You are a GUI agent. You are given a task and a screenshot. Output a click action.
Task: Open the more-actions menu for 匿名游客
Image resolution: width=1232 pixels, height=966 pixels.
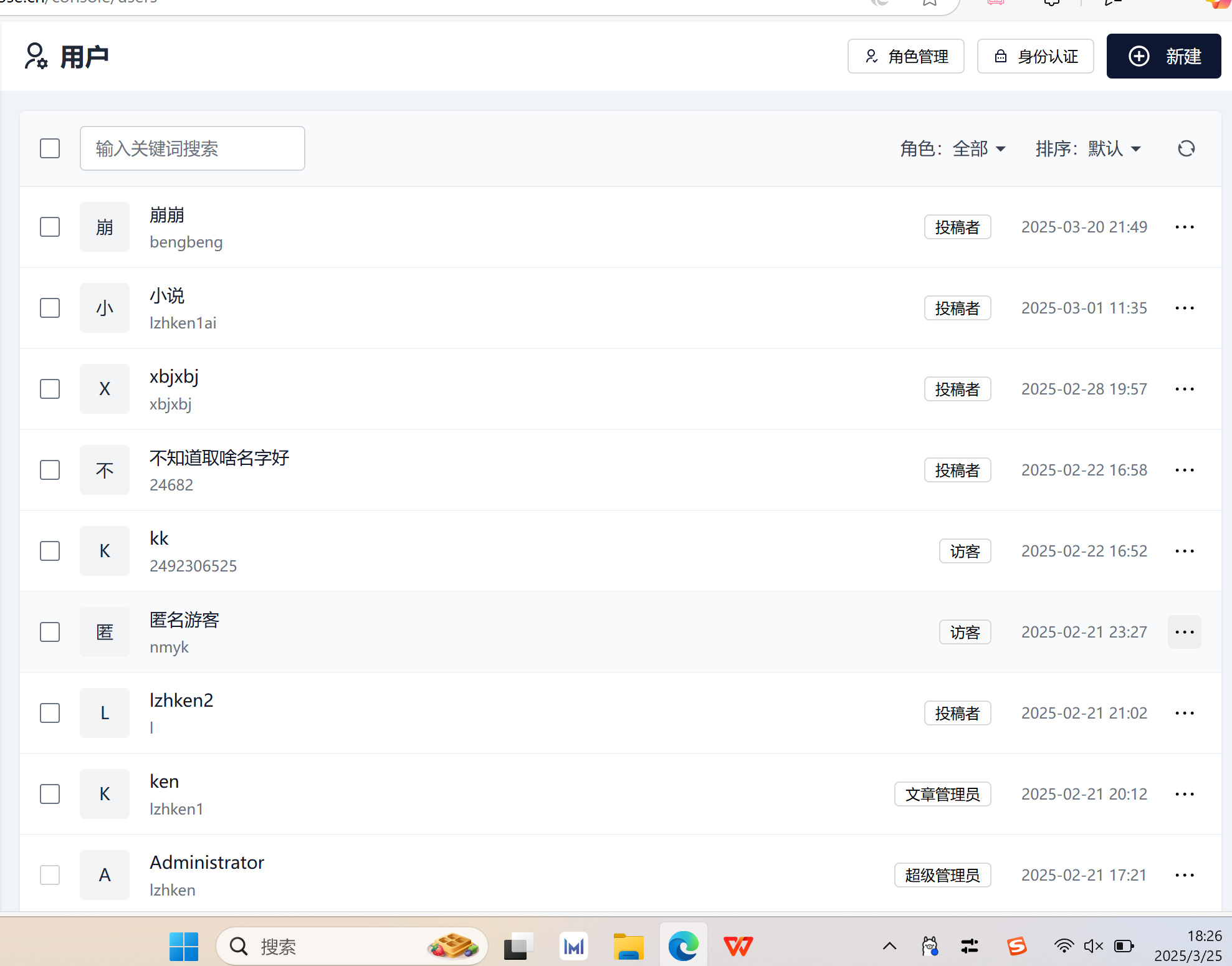pyautogui.click(x=1184, y=632)
